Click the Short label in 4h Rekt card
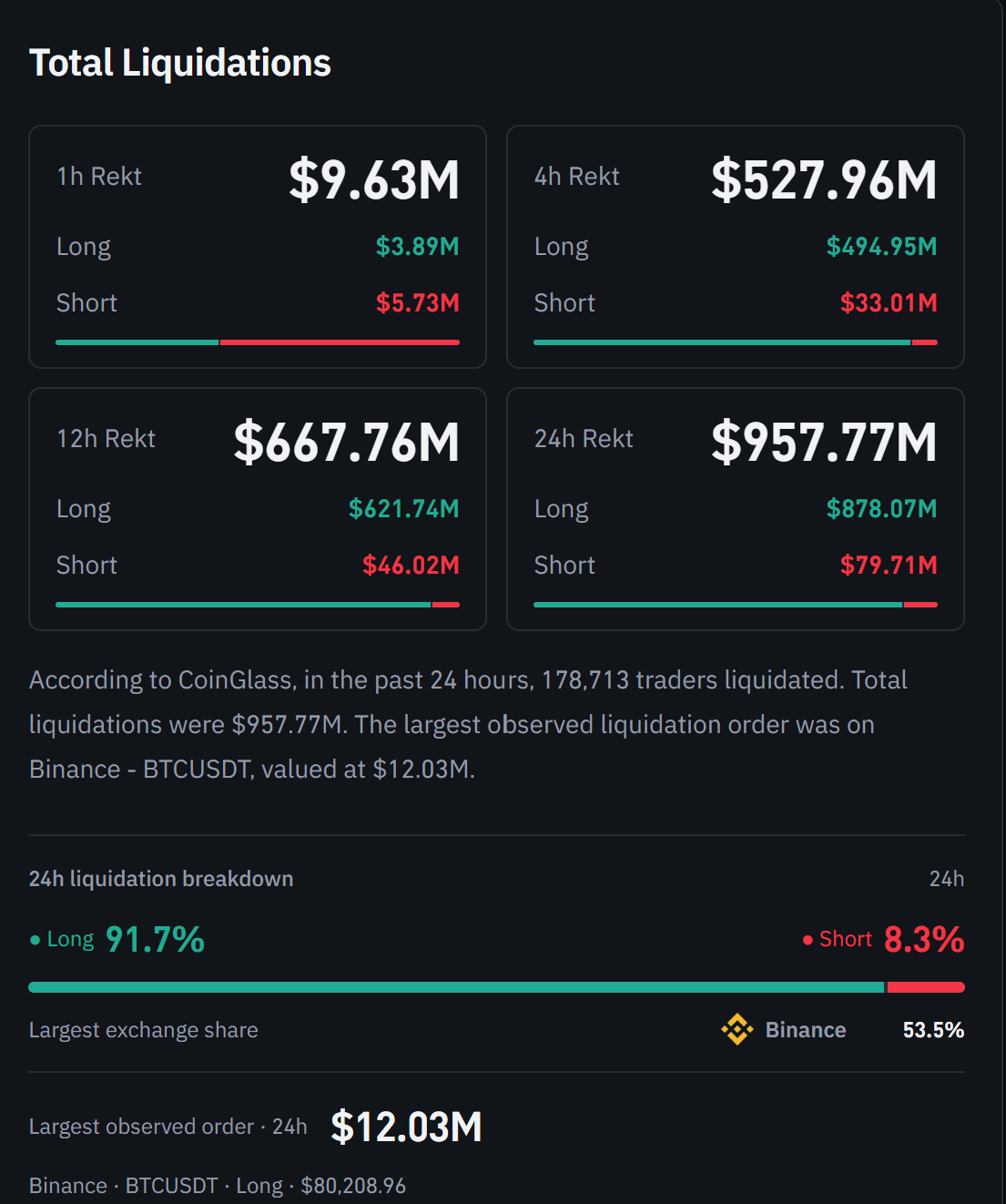Screen dimensions: 1006x1204 (565, 303)
